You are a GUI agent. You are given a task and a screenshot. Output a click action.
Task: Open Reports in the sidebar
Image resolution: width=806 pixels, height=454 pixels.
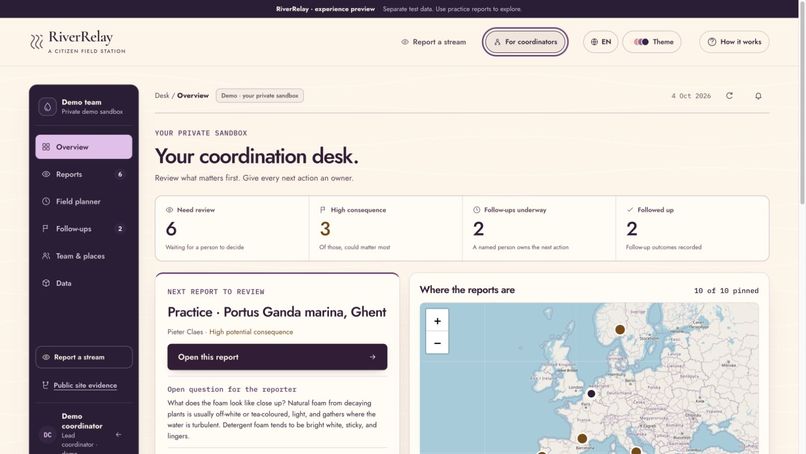point(84,174)
